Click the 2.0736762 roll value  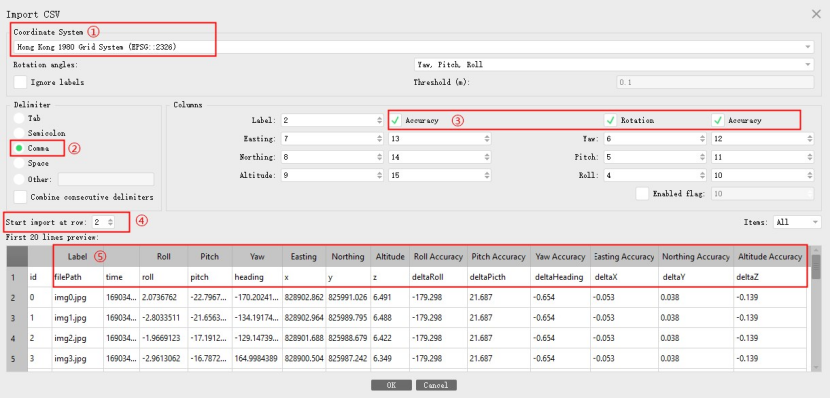click(x=164, y=297)
